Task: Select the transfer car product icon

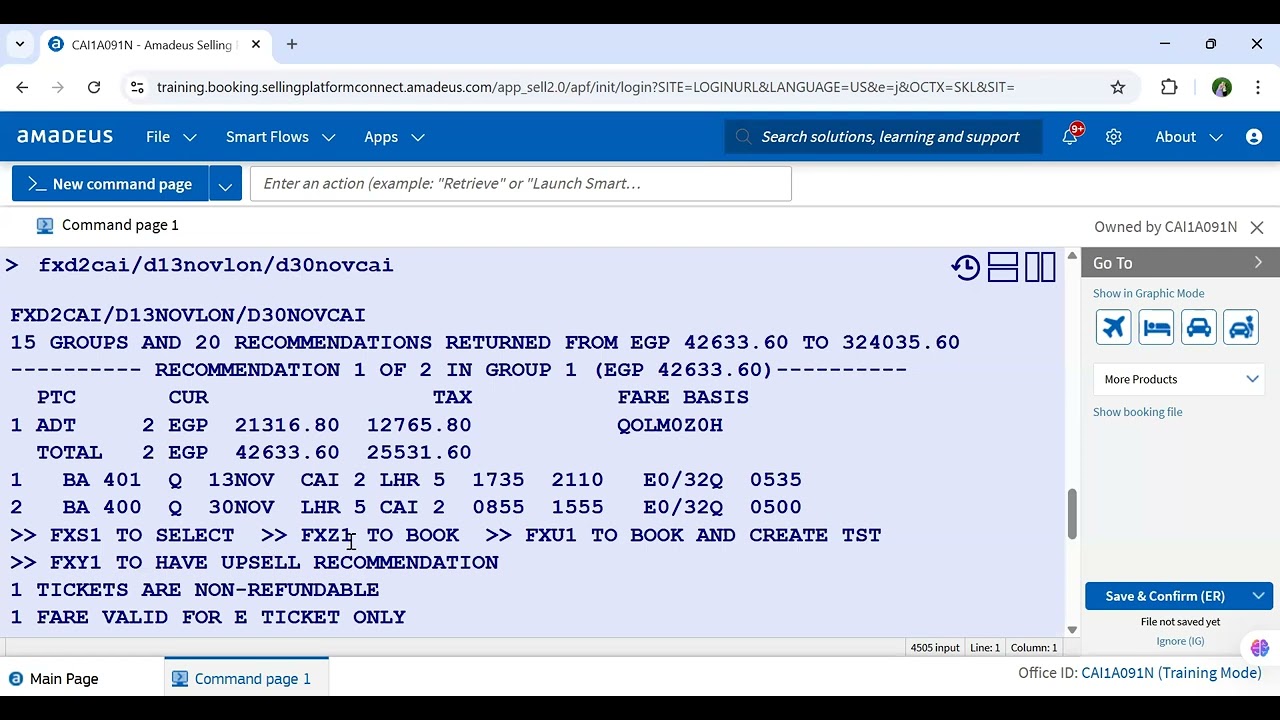Action: coord(1241,327)
